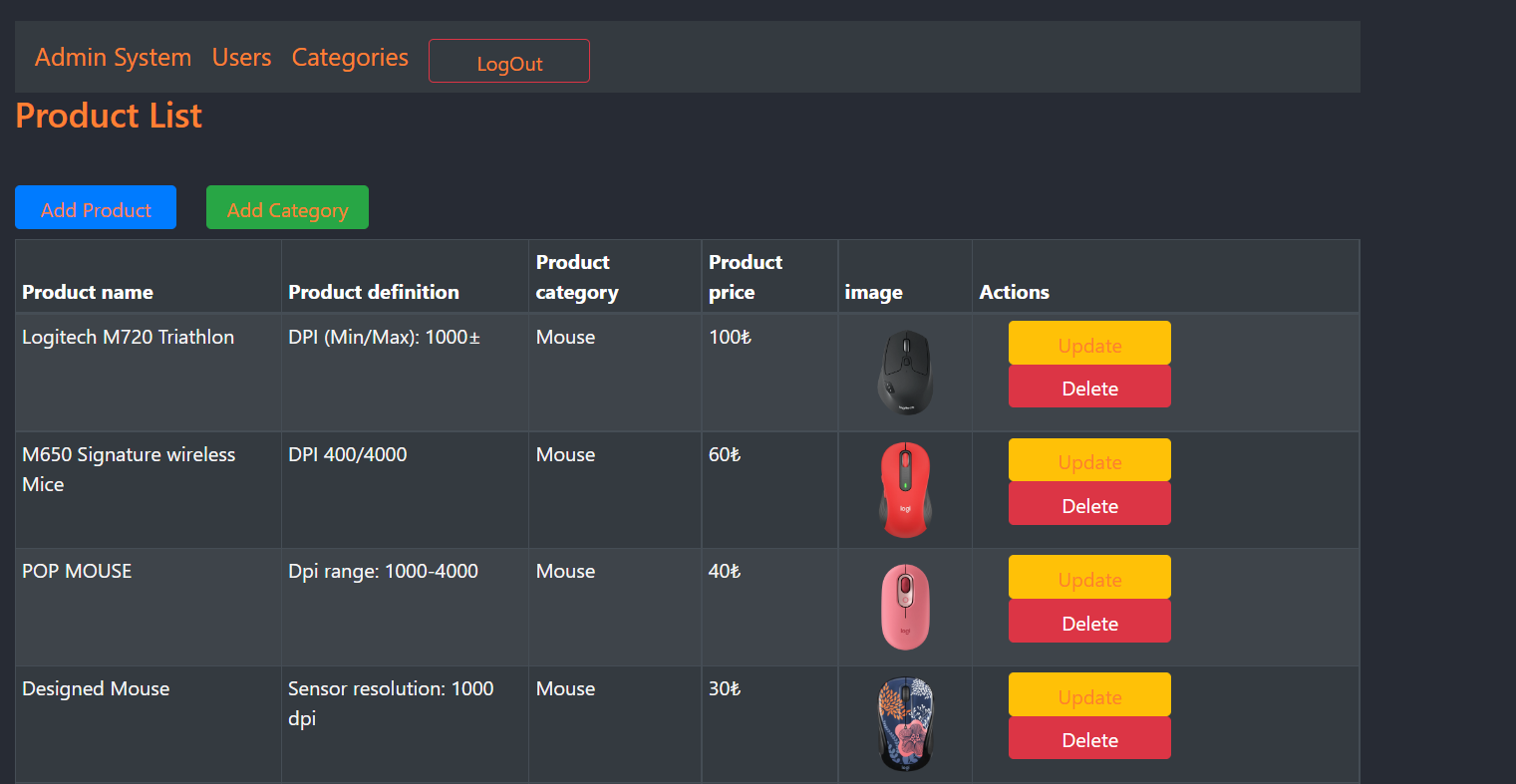Open the Admin System navigation link
Image resolution: width=1516 pixels, height=784 pixels.
113,58
